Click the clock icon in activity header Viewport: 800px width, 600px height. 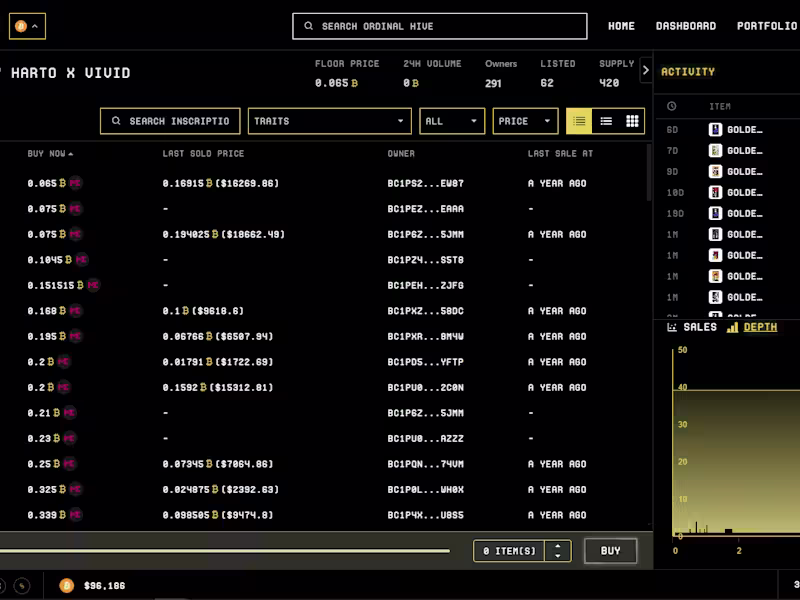click(x=671, y=106)
